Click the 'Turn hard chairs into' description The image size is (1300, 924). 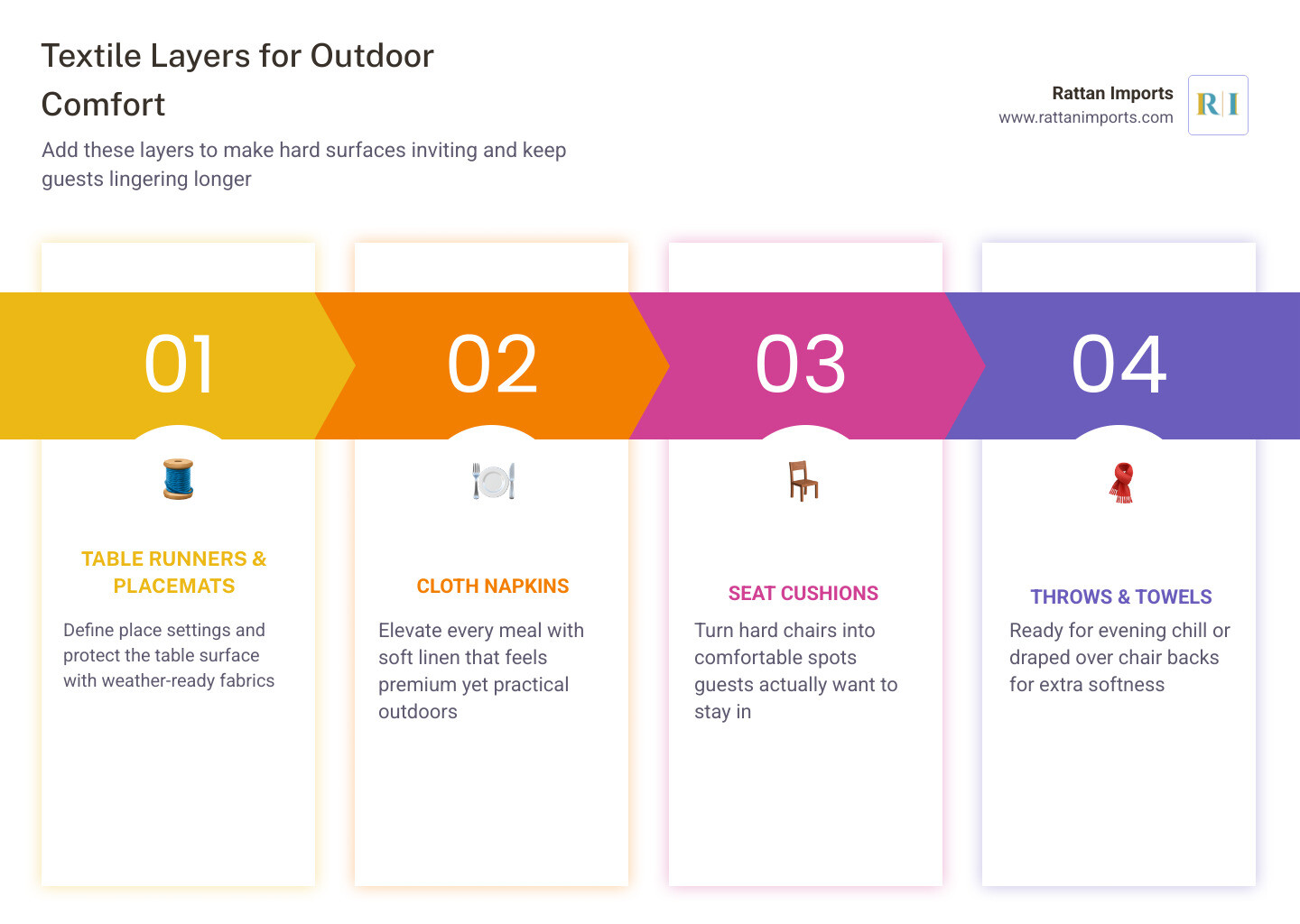coord(795,670)
